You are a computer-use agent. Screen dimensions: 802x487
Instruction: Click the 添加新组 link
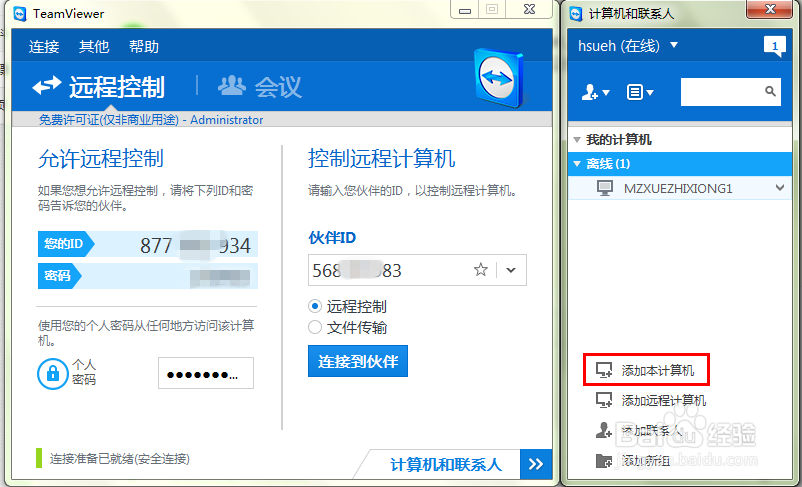tap(646, 460)
